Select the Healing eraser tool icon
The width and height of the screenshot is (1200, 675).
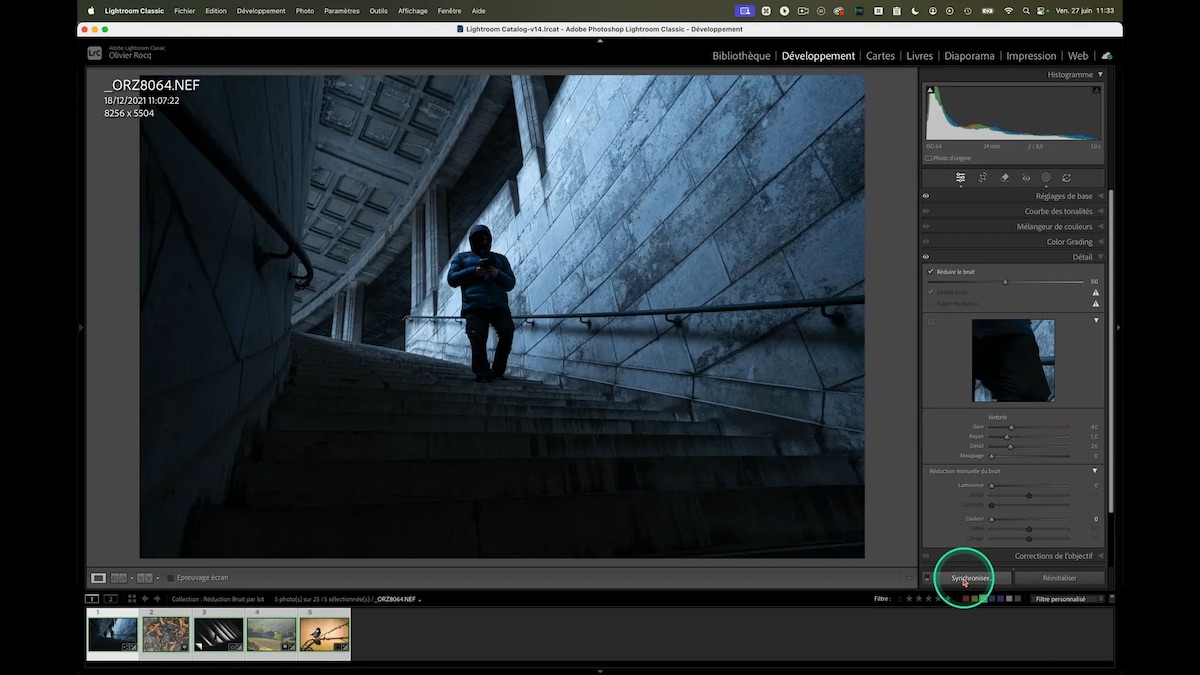[x=1005, y=177]
